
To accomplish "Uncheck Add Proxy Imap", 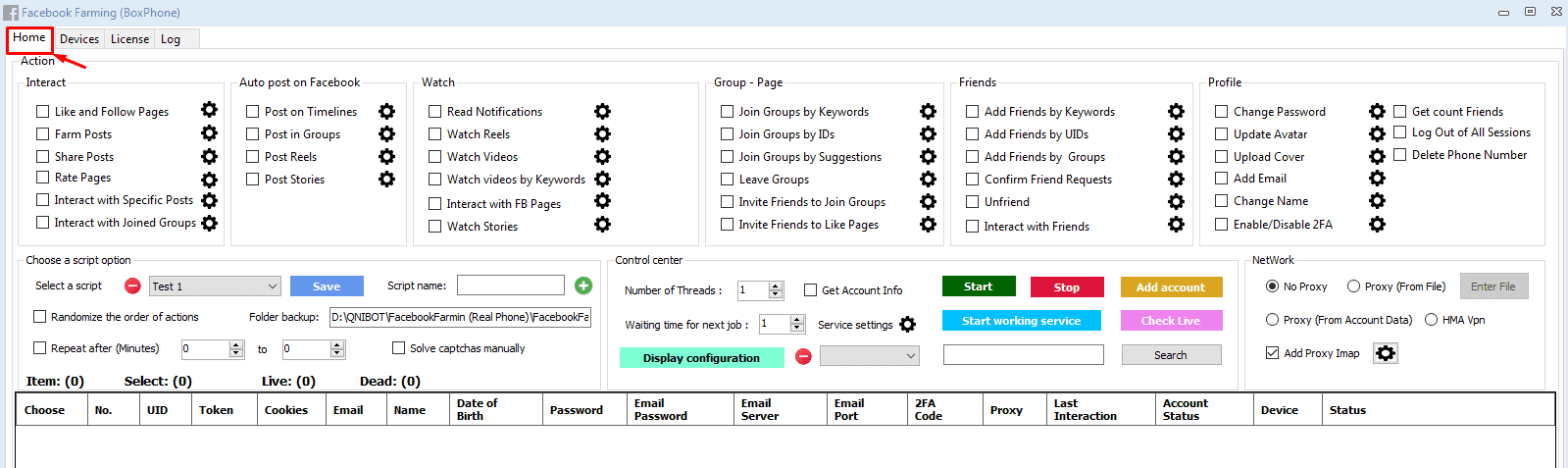I will click(x=1272, y=352).
